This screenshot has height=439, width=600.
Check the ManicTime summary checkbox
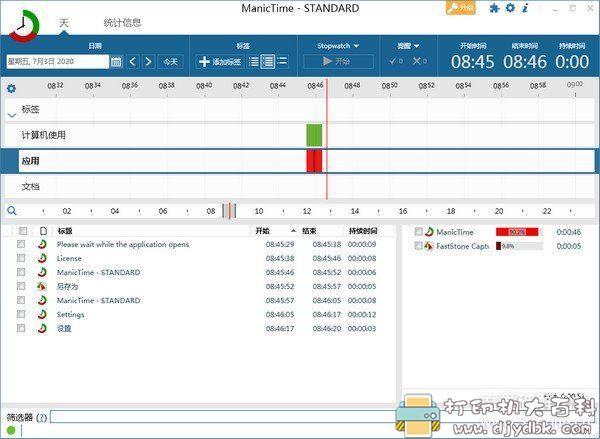pos(419,232)
